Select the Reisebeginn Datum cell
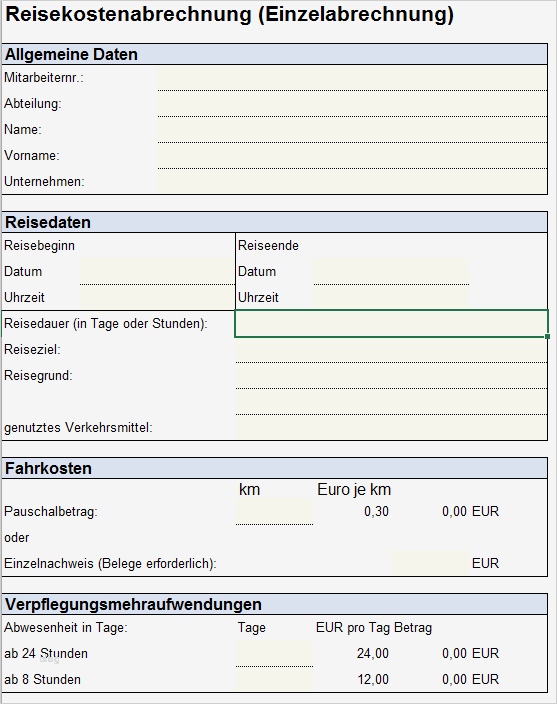Screen dimensions: 557x704 157,271
